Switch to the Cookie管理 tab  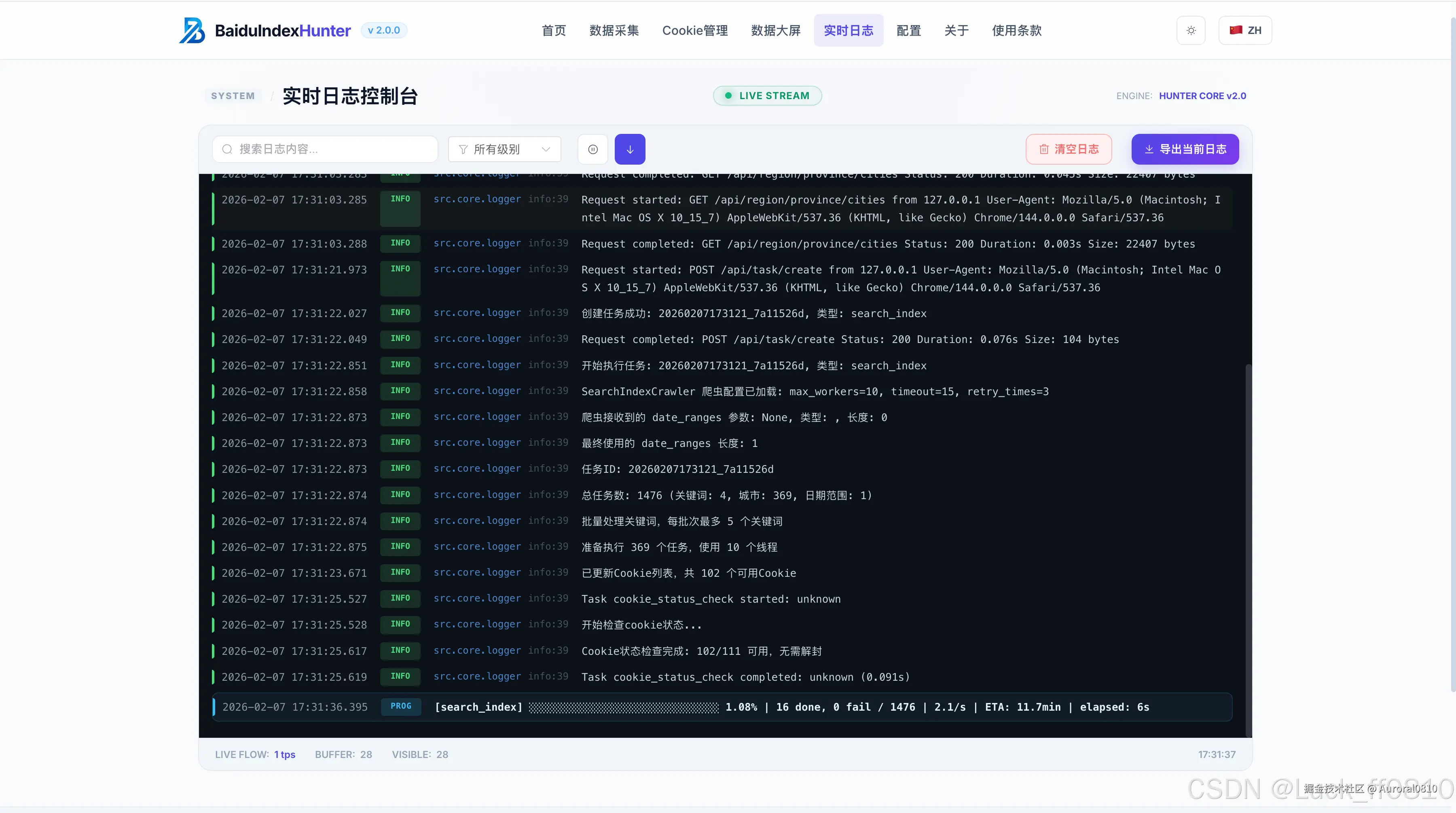pos(695,30)
